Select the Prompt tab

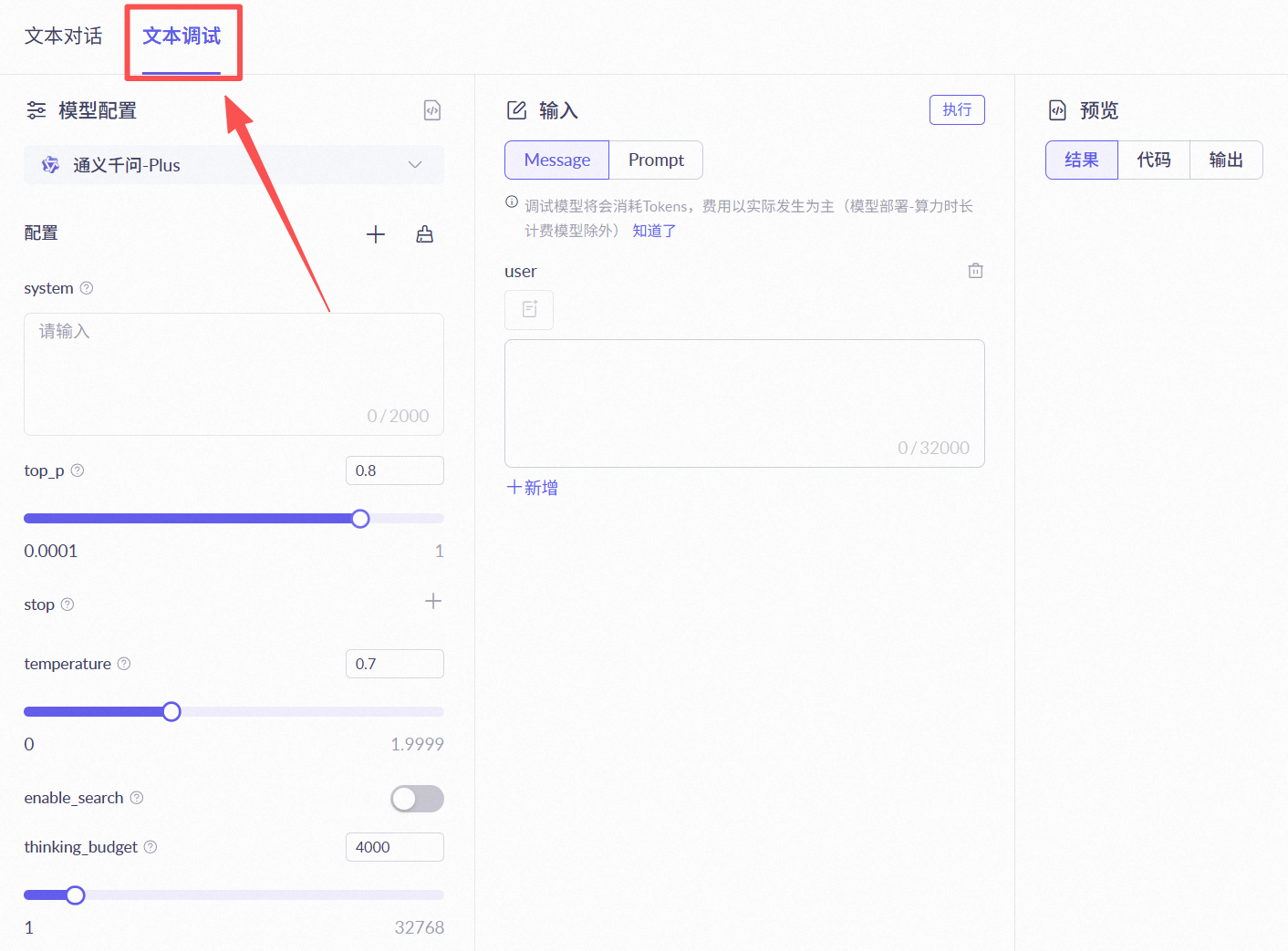[656, 160]
